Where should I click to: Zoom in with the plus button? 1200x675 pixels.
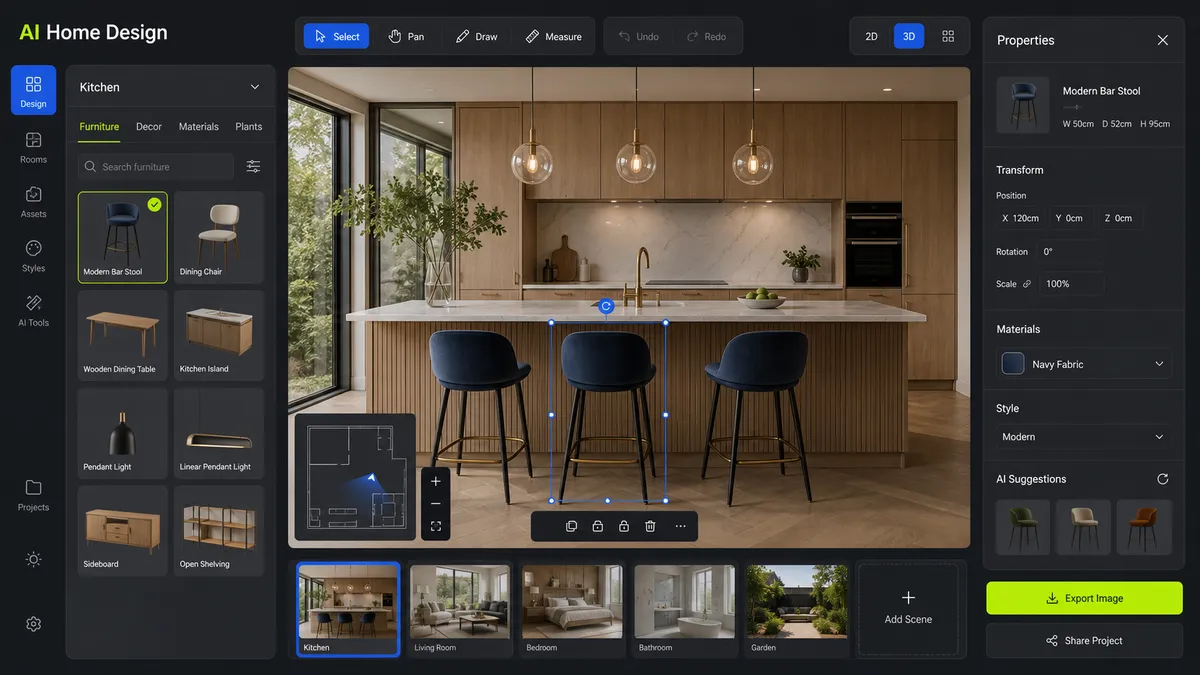pos(436,481)
